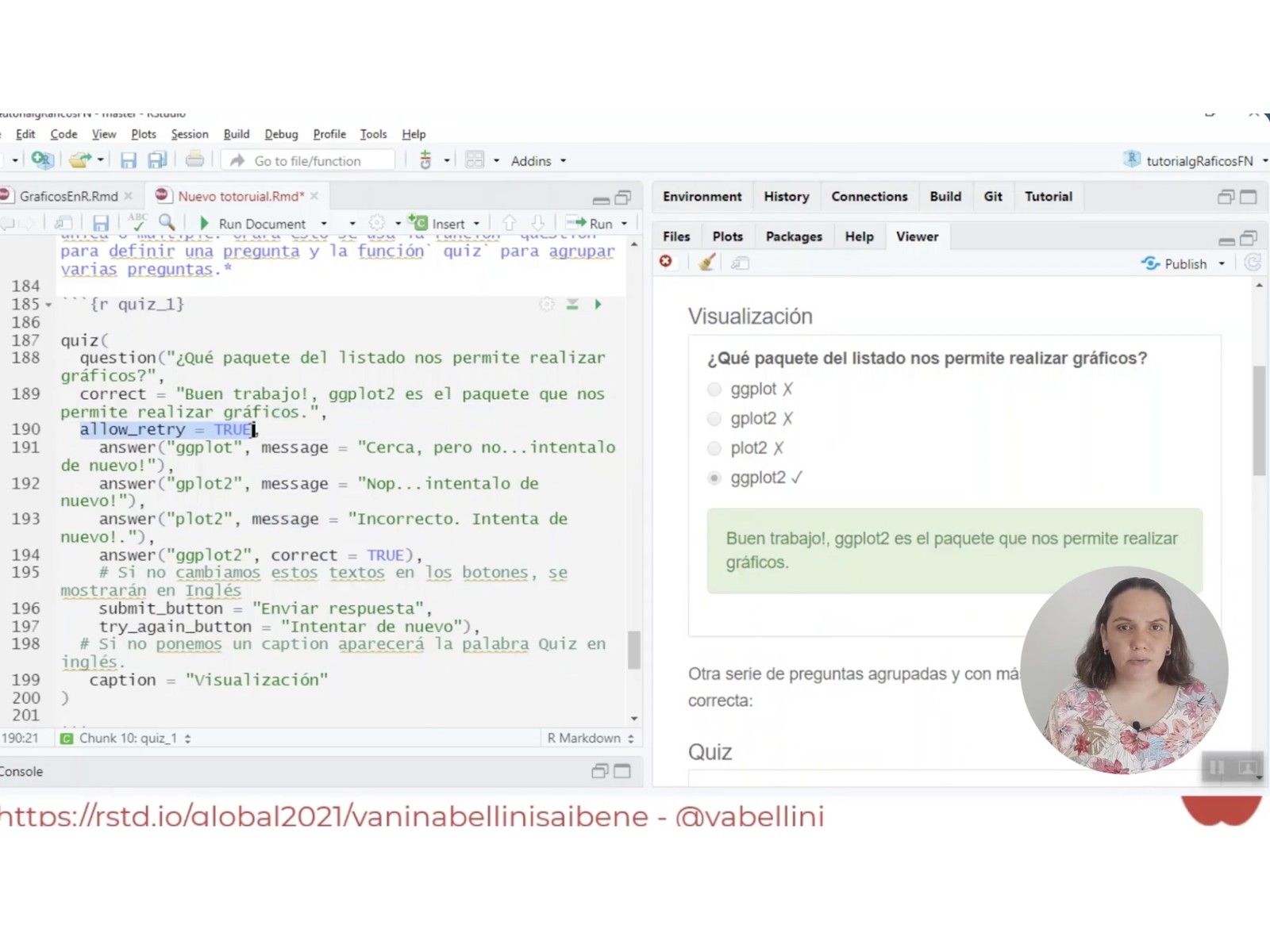Click the Publish button
Image resolution: width=1270 pixels, height=952 pixels.
point(1175,263)
